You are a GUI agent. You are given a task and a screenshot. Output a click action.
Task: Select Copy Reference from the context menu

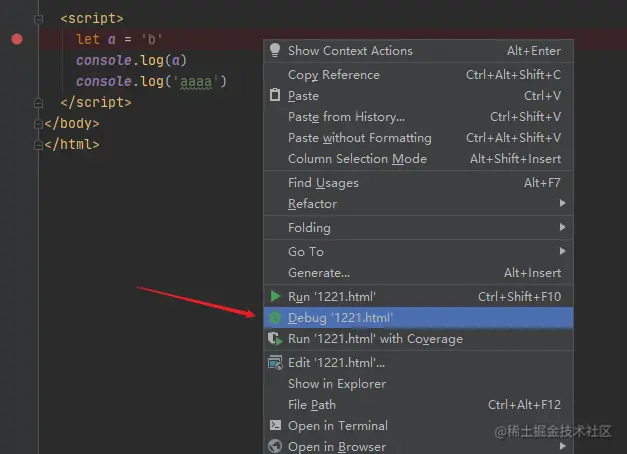419,74
